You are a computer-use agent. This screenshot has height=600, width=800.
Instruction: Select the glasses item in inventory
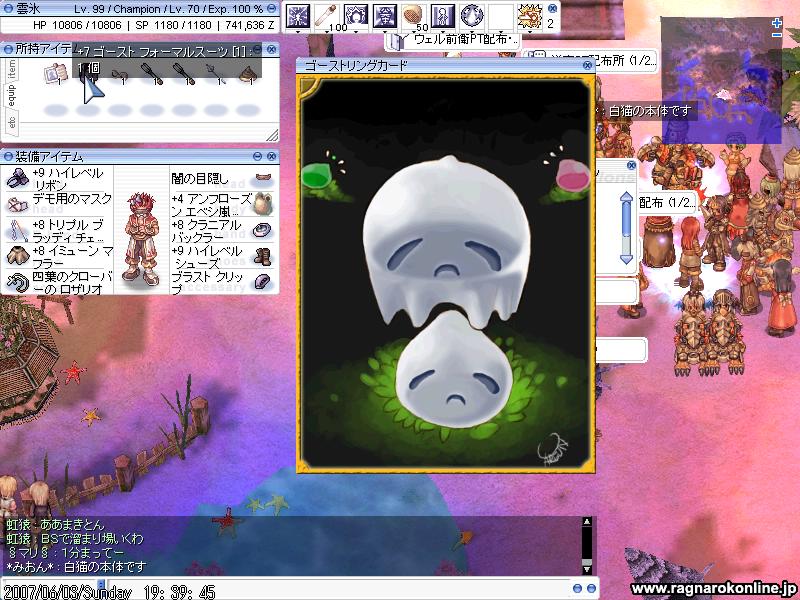[120, 74]
